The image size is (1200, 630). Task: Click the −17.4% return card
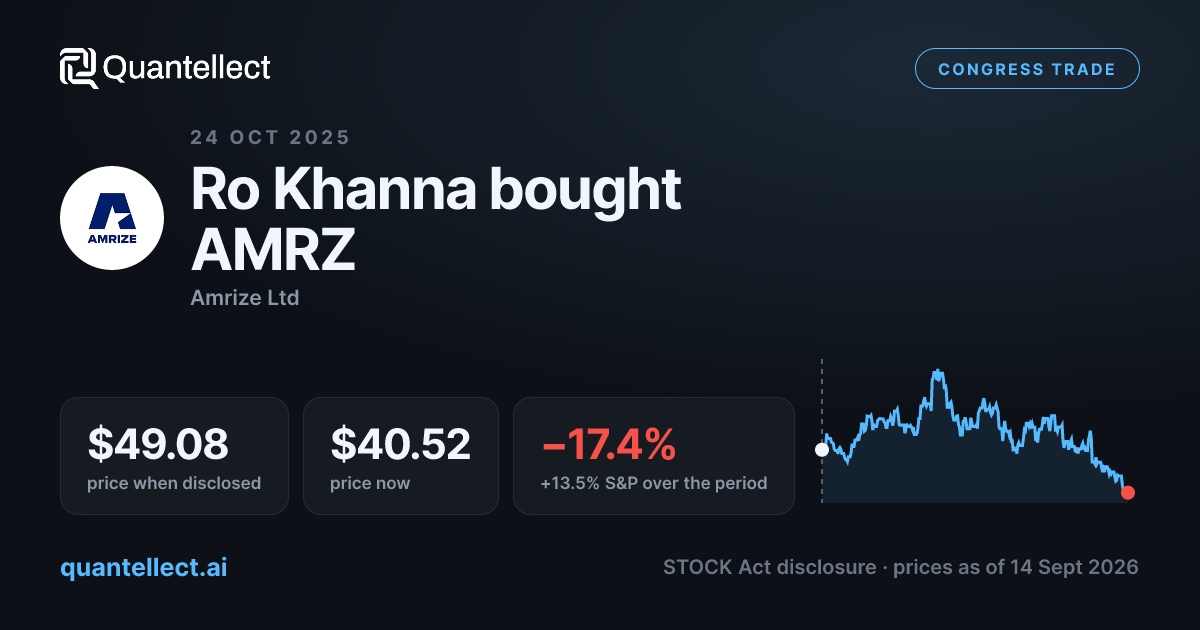pos(654,456)
